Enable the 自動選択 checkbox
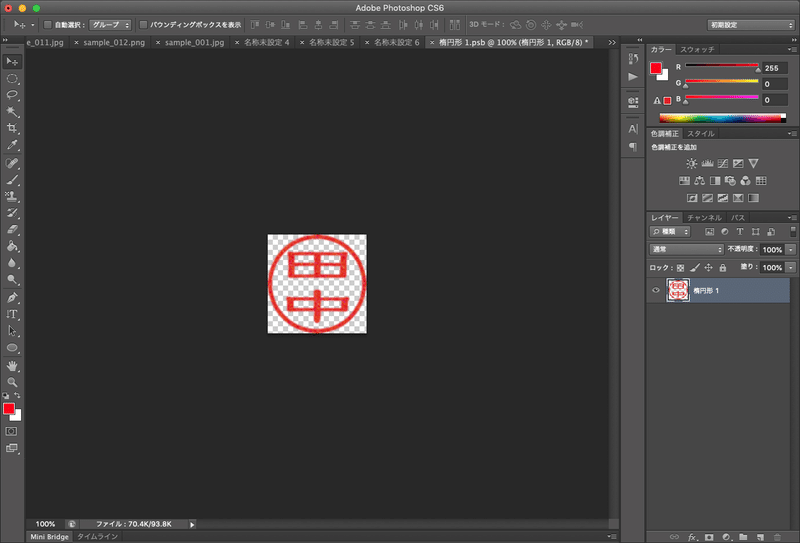The image size is (800, 543). click(47, 24)
